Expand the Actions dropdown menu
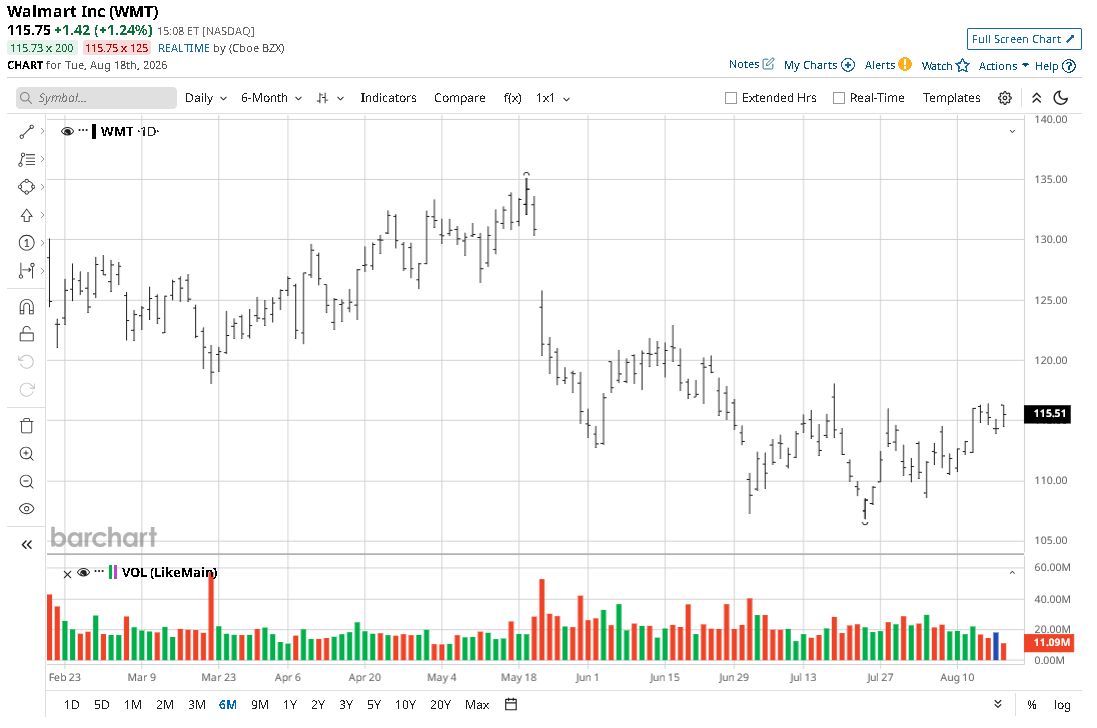Image resolution: width=1097 pixels, height=728 pixels. [x=1003, y=66]
